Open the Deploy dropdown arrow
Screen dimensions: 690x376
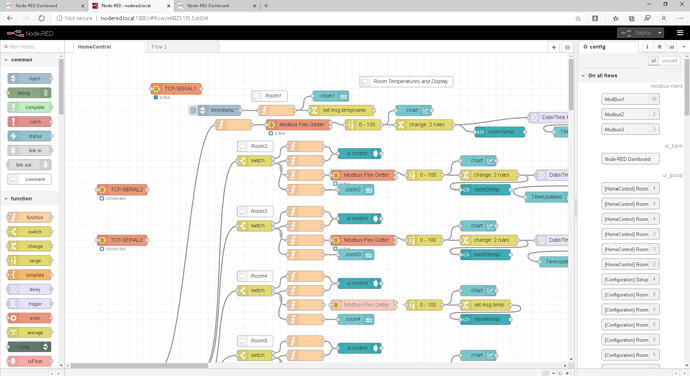pyautogui.click(x=659, y=33)
